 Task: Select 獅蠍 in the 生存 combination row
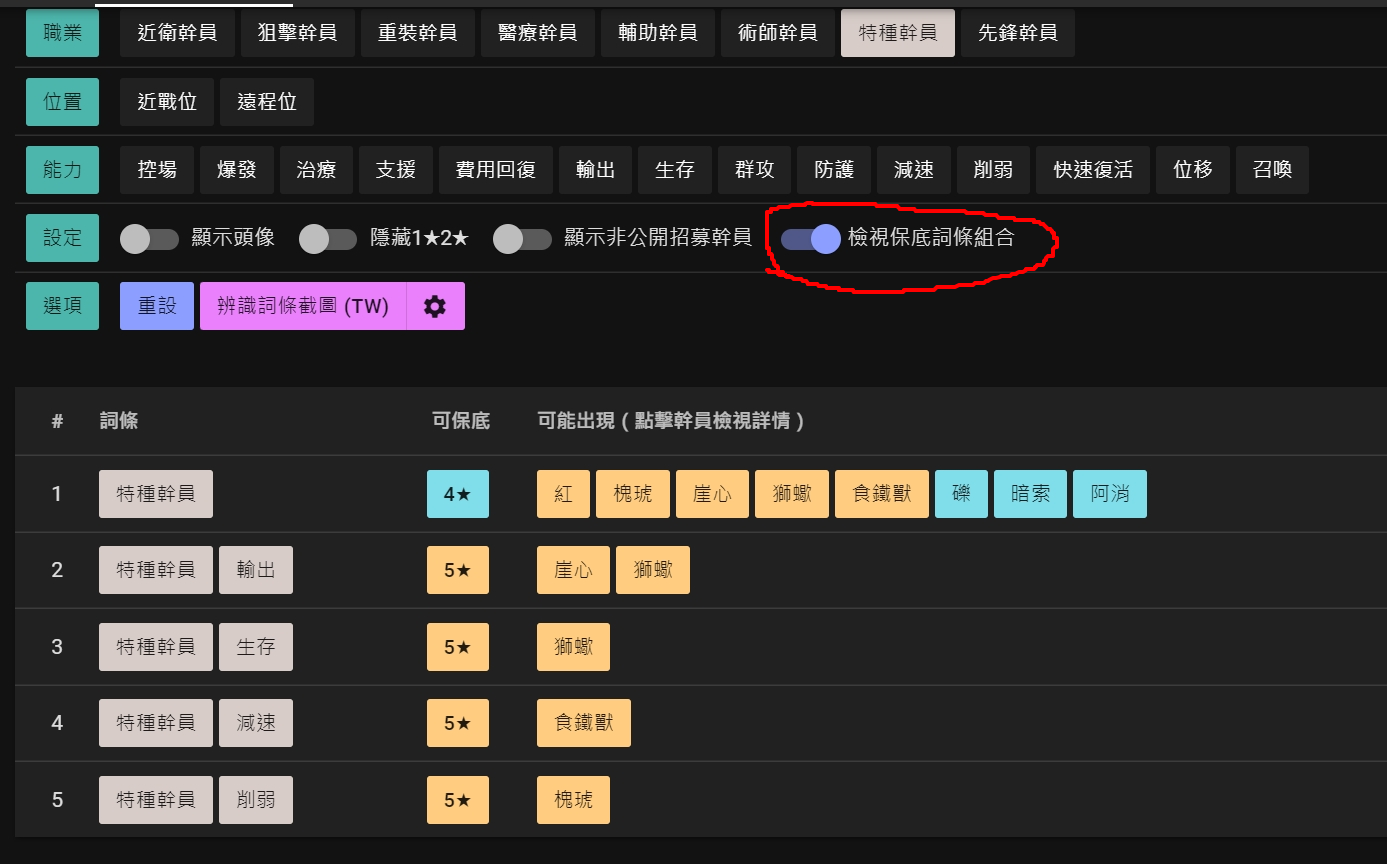click(x=572, y=646)
